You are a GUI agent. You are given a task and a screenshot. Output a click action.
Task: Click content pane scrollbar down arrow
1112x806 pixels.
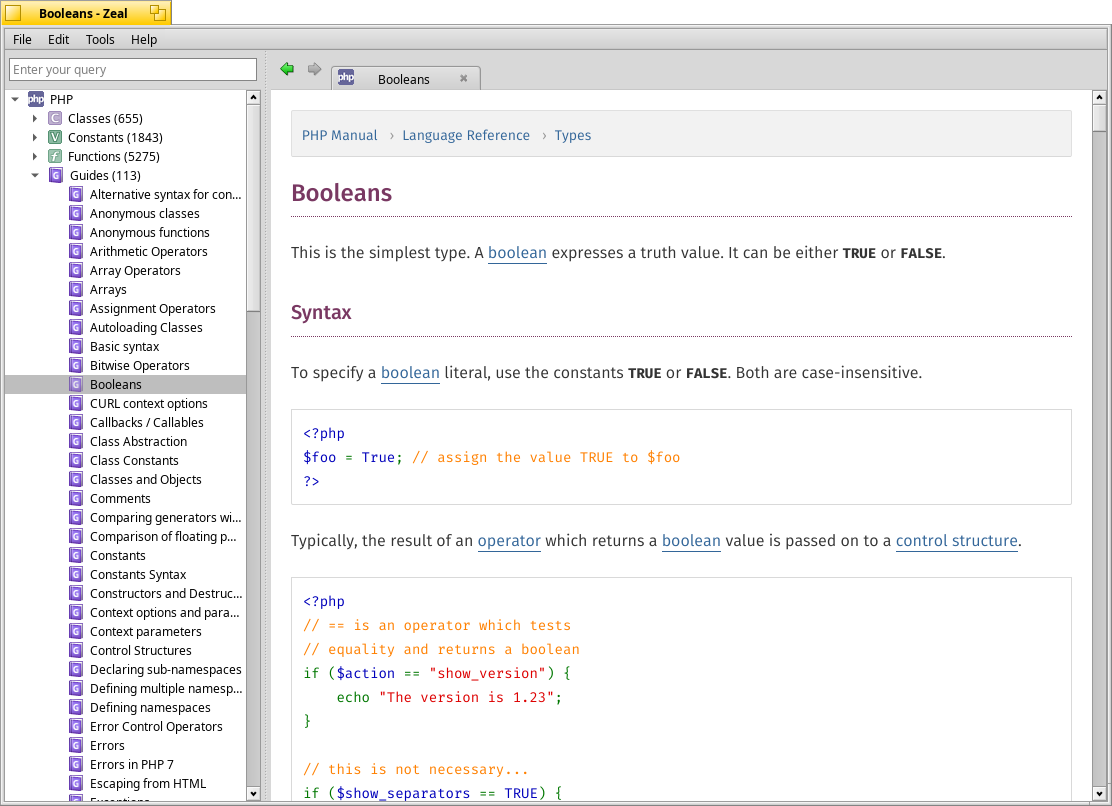tap(1099, 794)
